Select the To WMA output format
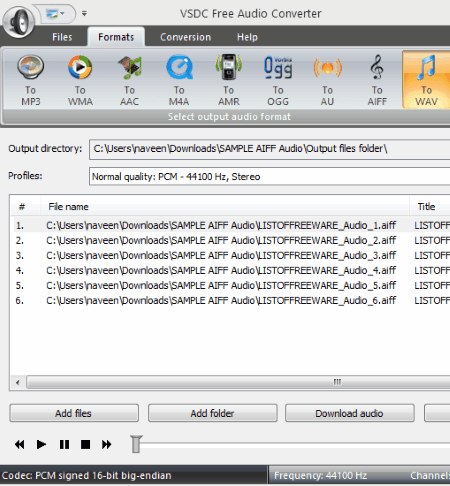The image size is (450, 486). point(80,80)
